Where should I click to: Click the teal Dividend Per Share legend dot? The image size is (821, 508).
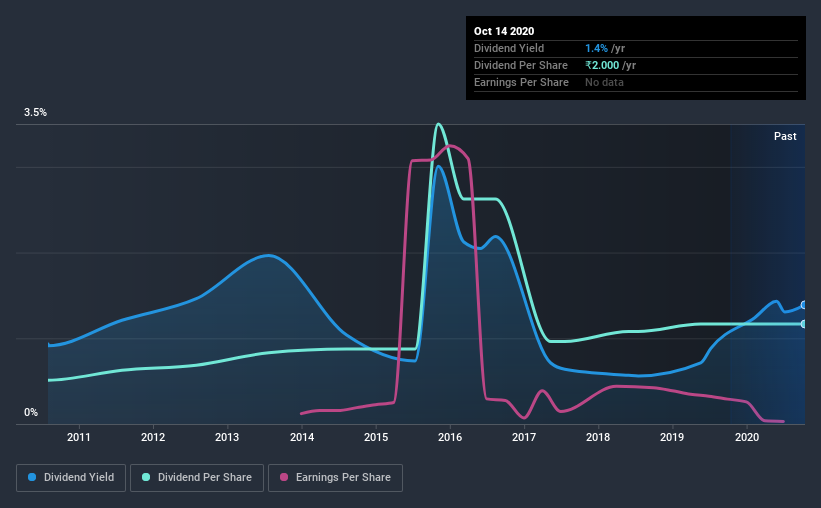coord(146,477)
